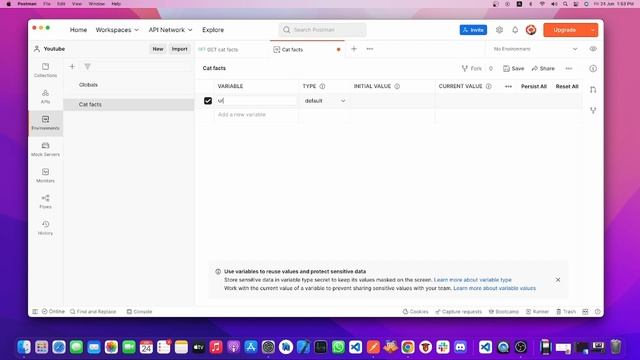Click the info icon next to TYPE

click(x=322, y=86)
